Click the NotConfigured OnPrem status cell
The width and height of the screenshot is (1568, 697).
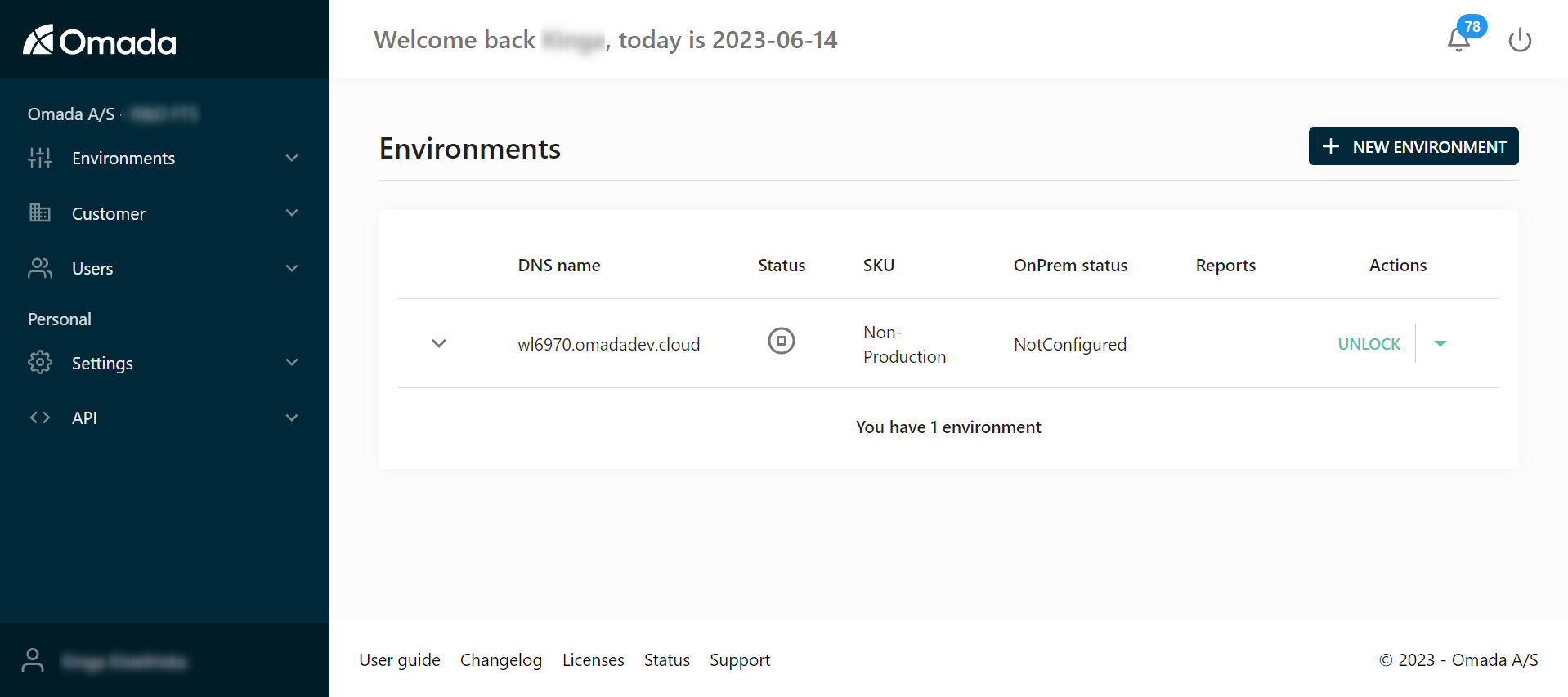coord(1070,344)
